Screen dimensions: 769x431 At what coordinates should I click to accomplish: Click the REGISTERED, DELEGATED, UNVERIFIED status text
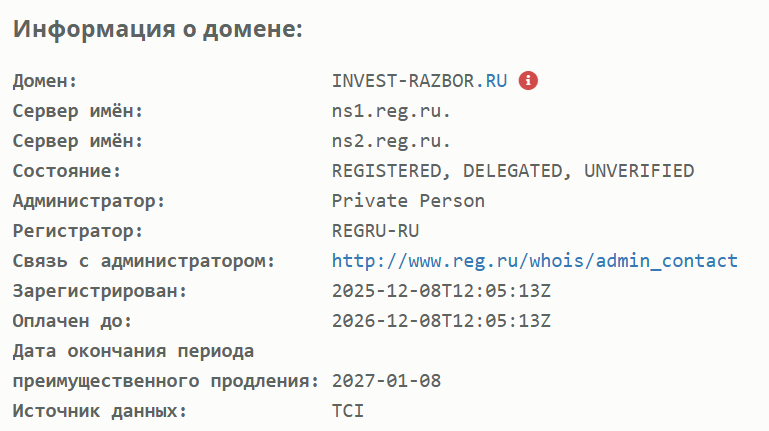(512, 171)
